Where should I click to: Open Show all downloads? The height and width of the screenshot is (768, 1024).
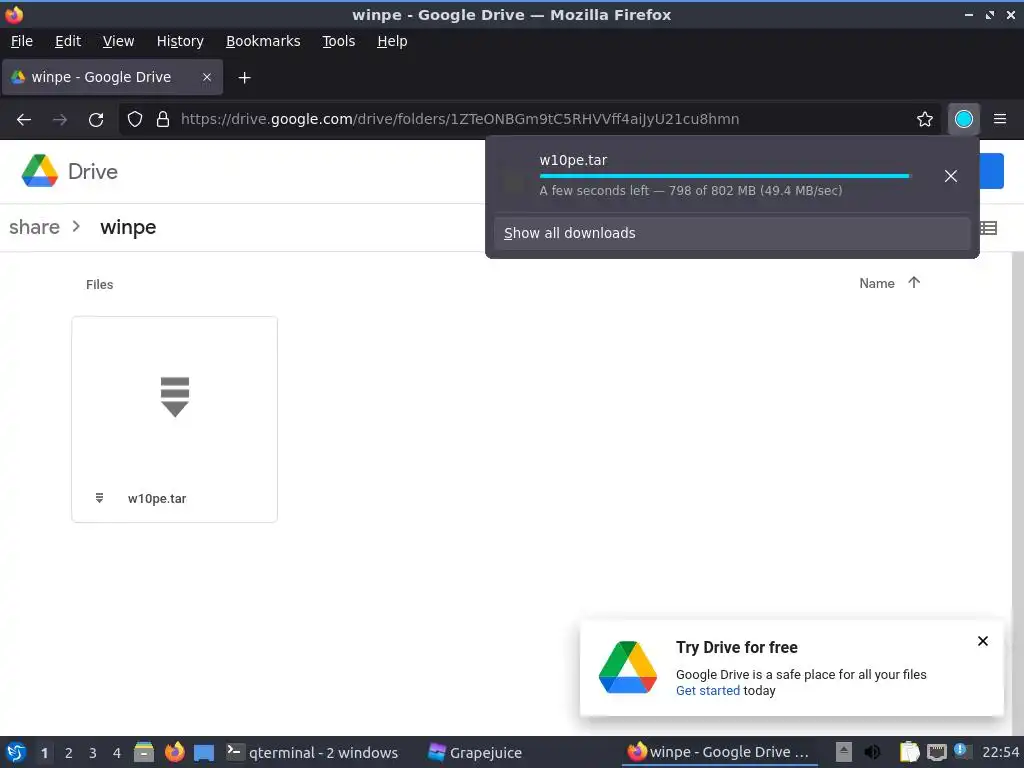(731, 233)
